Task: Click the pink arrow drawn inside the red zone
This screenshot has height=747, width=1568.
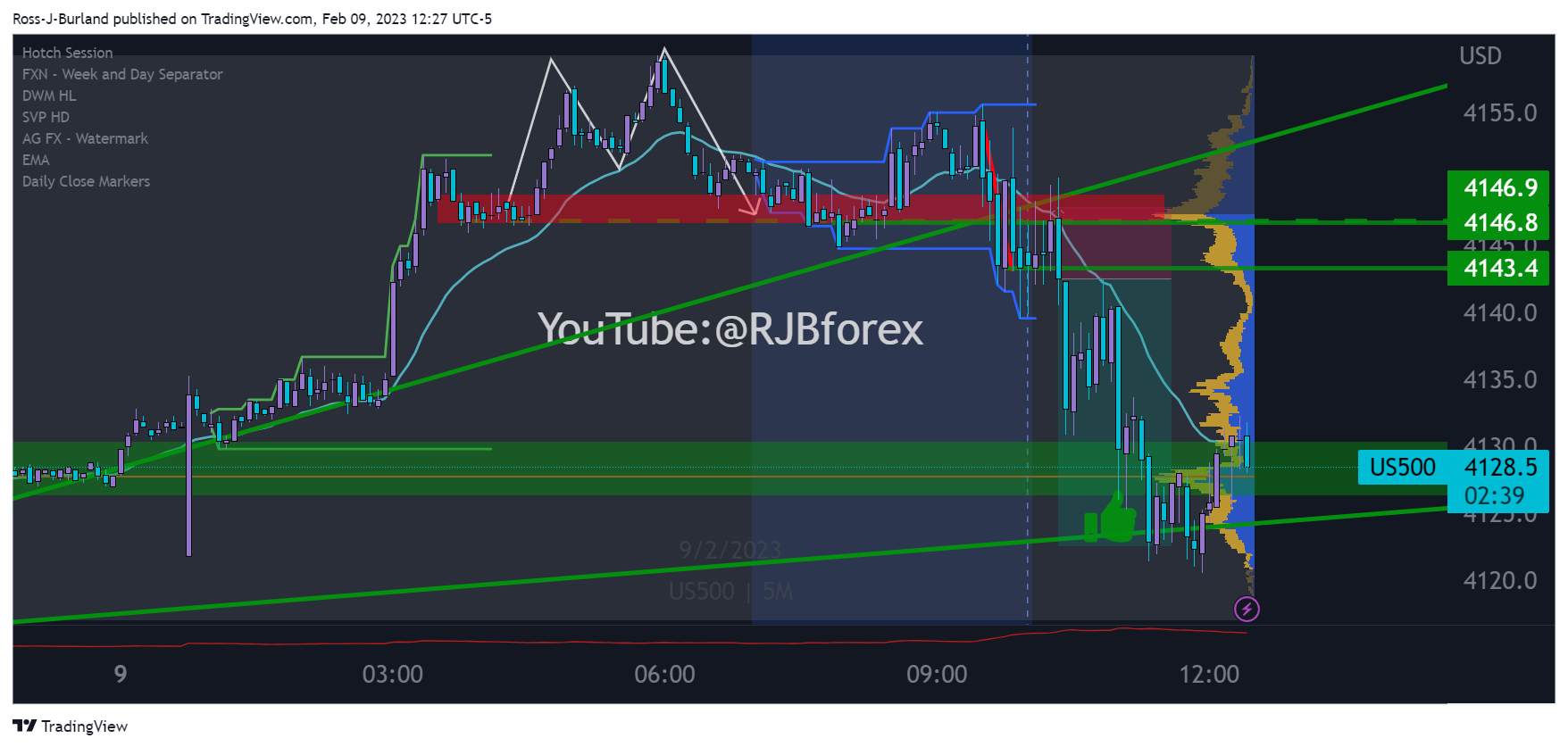Action: coord(750,207)
